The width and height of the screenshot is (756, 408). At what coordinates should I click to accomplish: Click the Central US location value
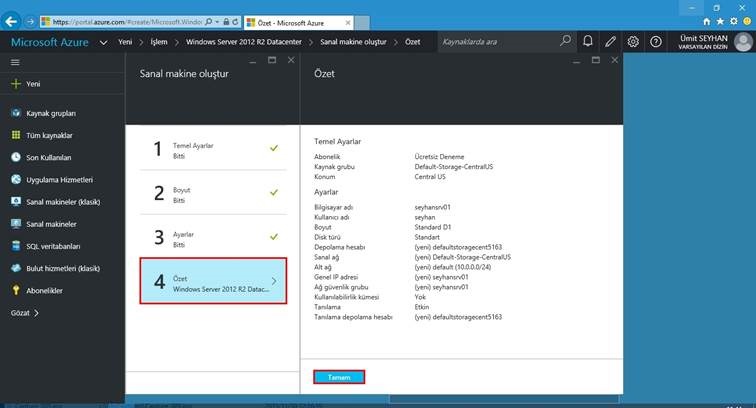click(430, 177)
